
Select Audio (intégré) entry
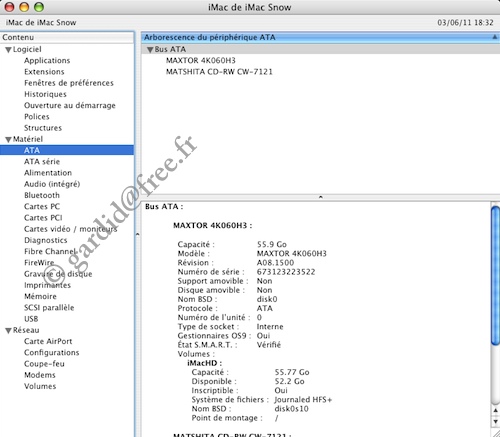52,184
